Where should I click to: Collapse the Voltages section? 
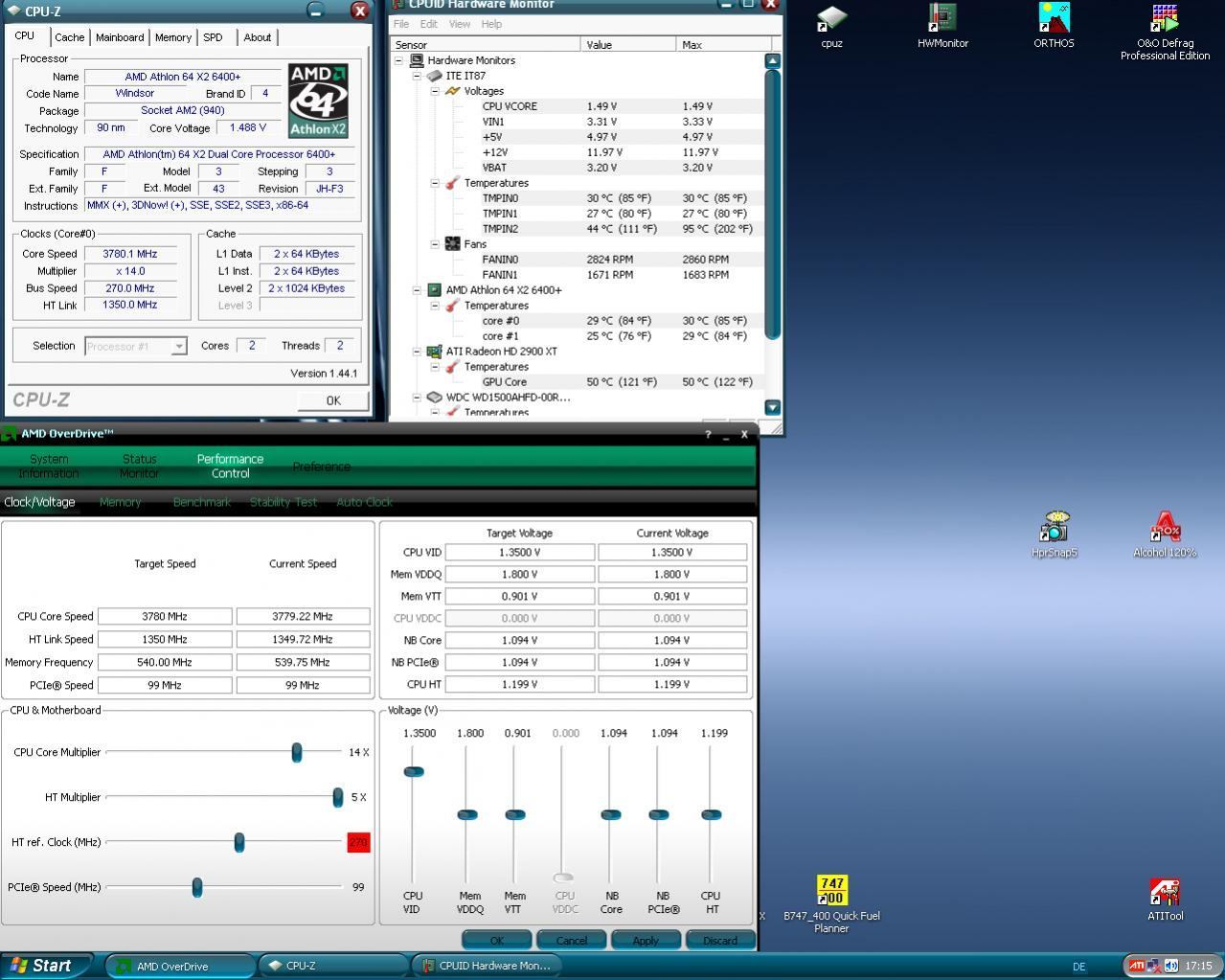(434, 91)
